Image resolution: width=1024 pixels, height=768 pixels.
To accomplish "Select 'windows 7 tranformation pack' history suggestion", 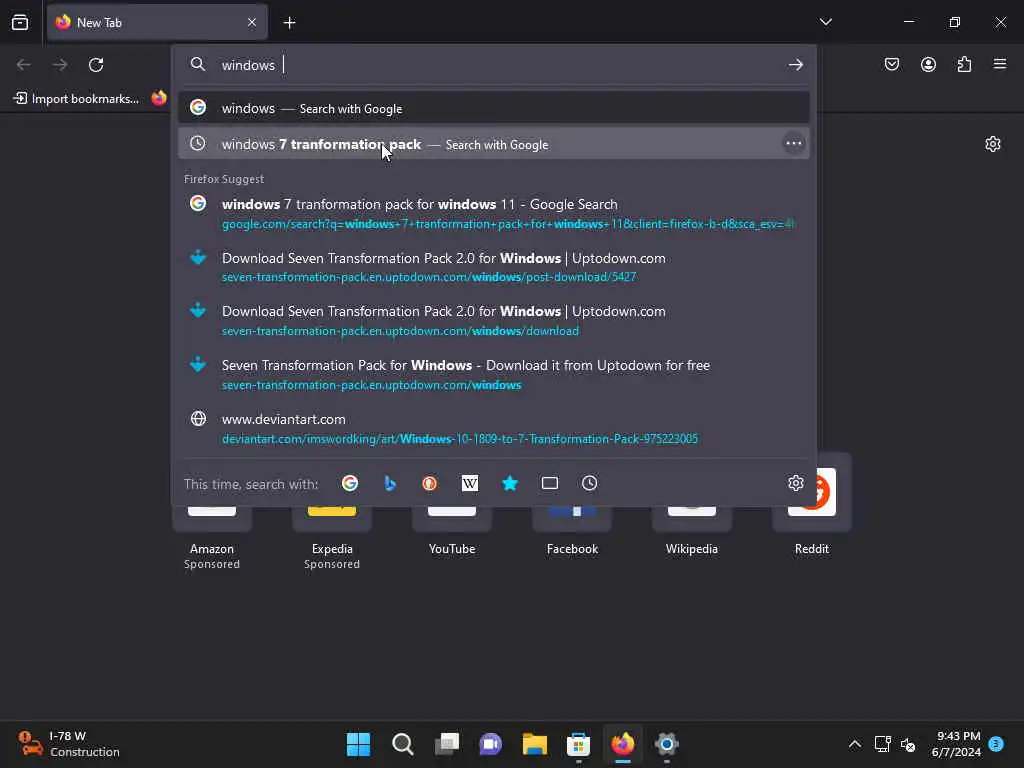I will 494,144.
